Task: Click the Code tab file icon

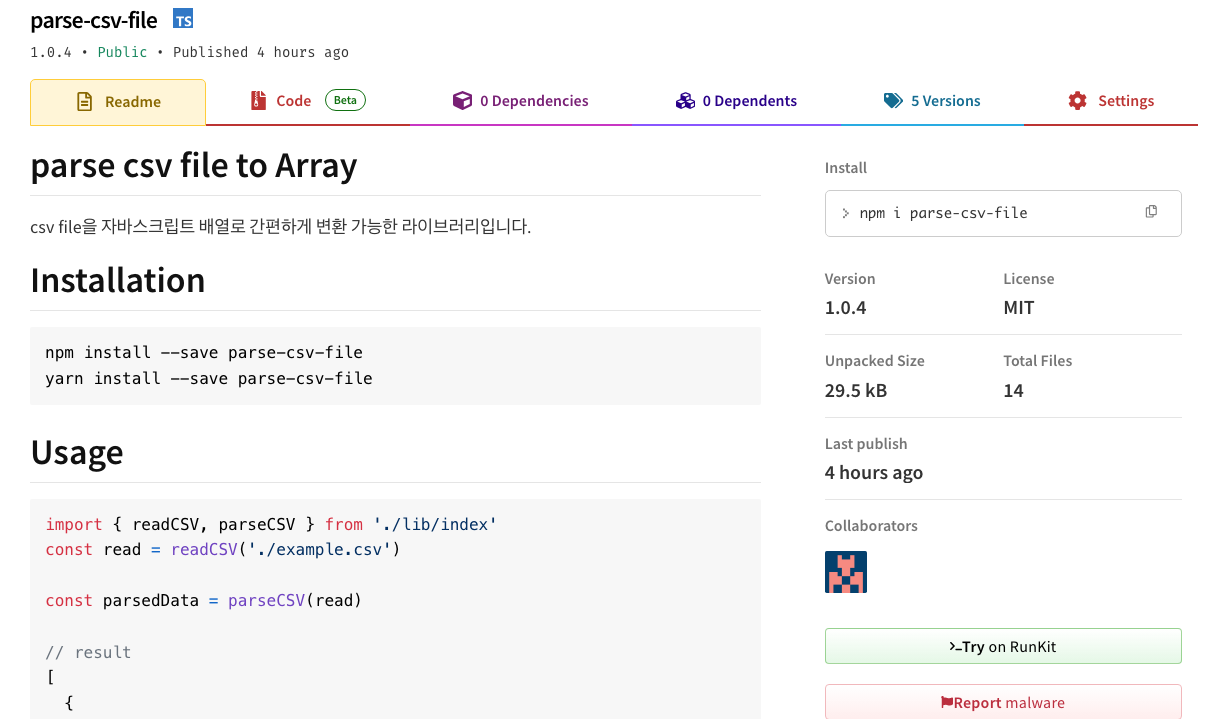Action: [258, 101]
